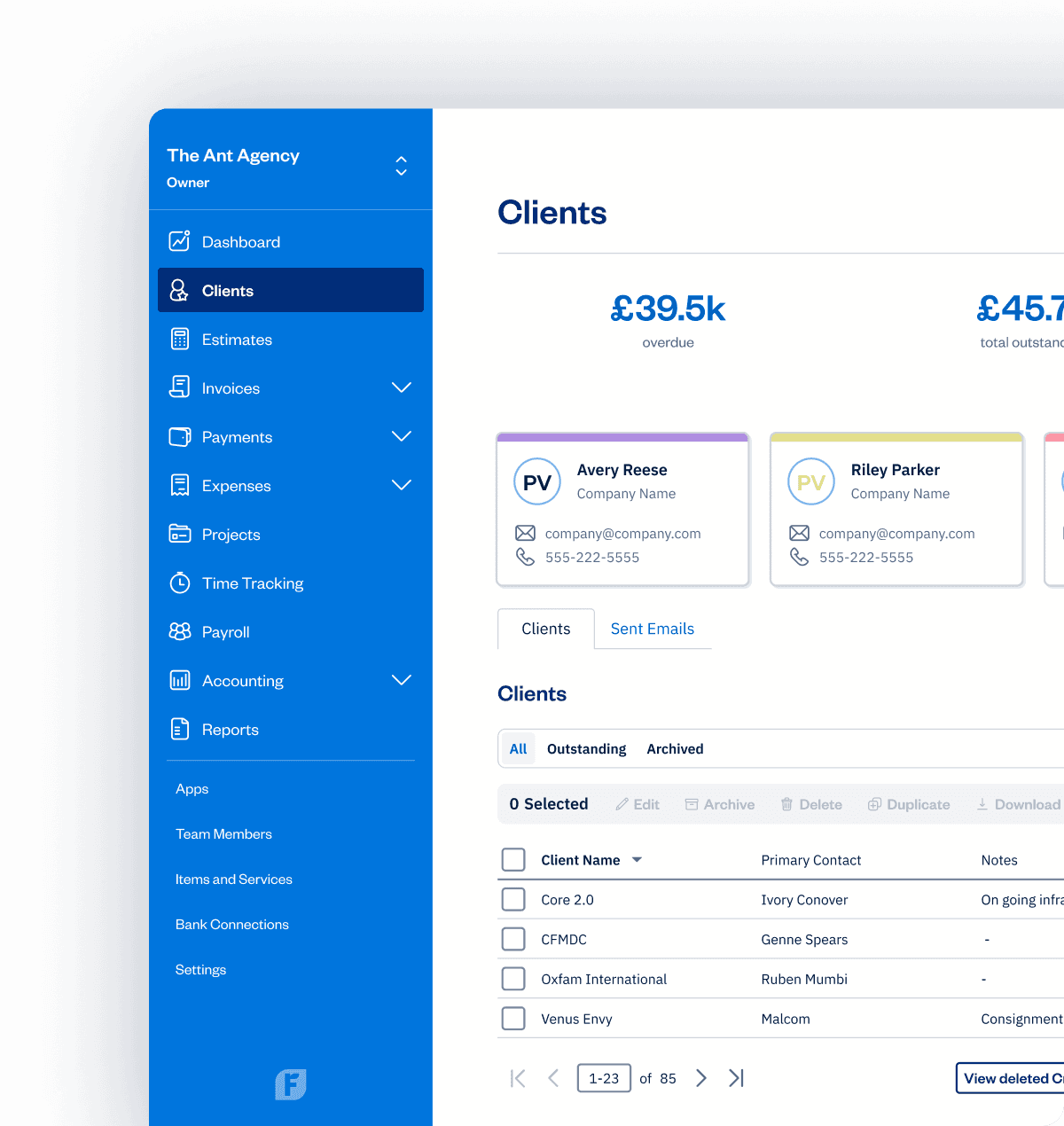Jump to last page of clients list
The width and height of the screenshot is (1064, 1126).
pos(736,1078)
